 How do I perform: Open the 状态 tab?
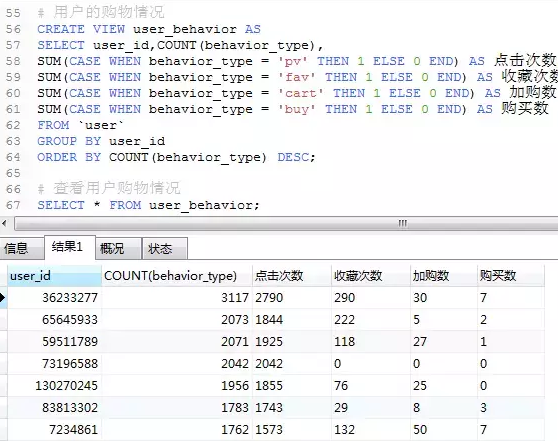pyautogui.click(x=164, y=248)
